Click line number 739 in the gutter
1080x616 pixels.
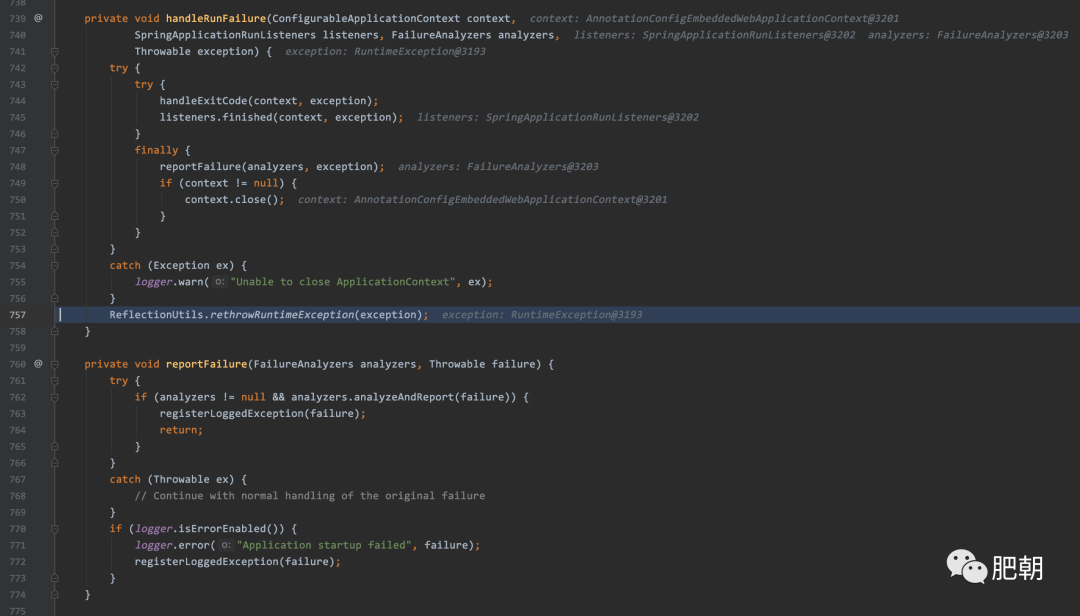coord(18,19)
